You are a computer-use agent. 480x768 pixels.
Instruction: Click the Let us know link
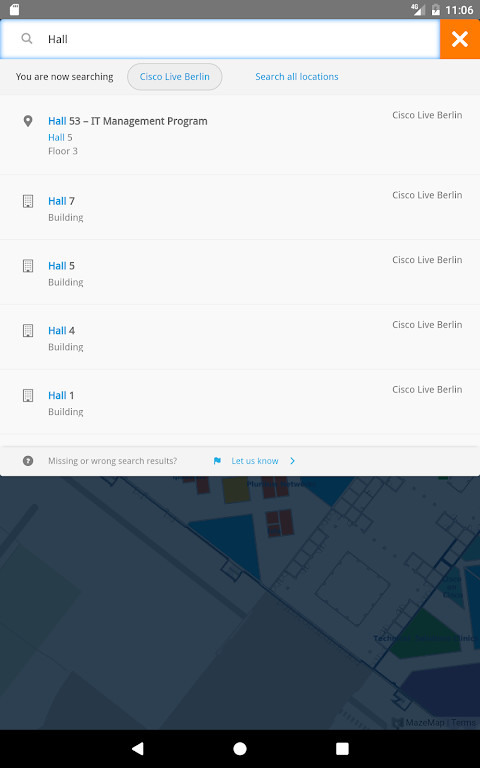coord(255,461)
